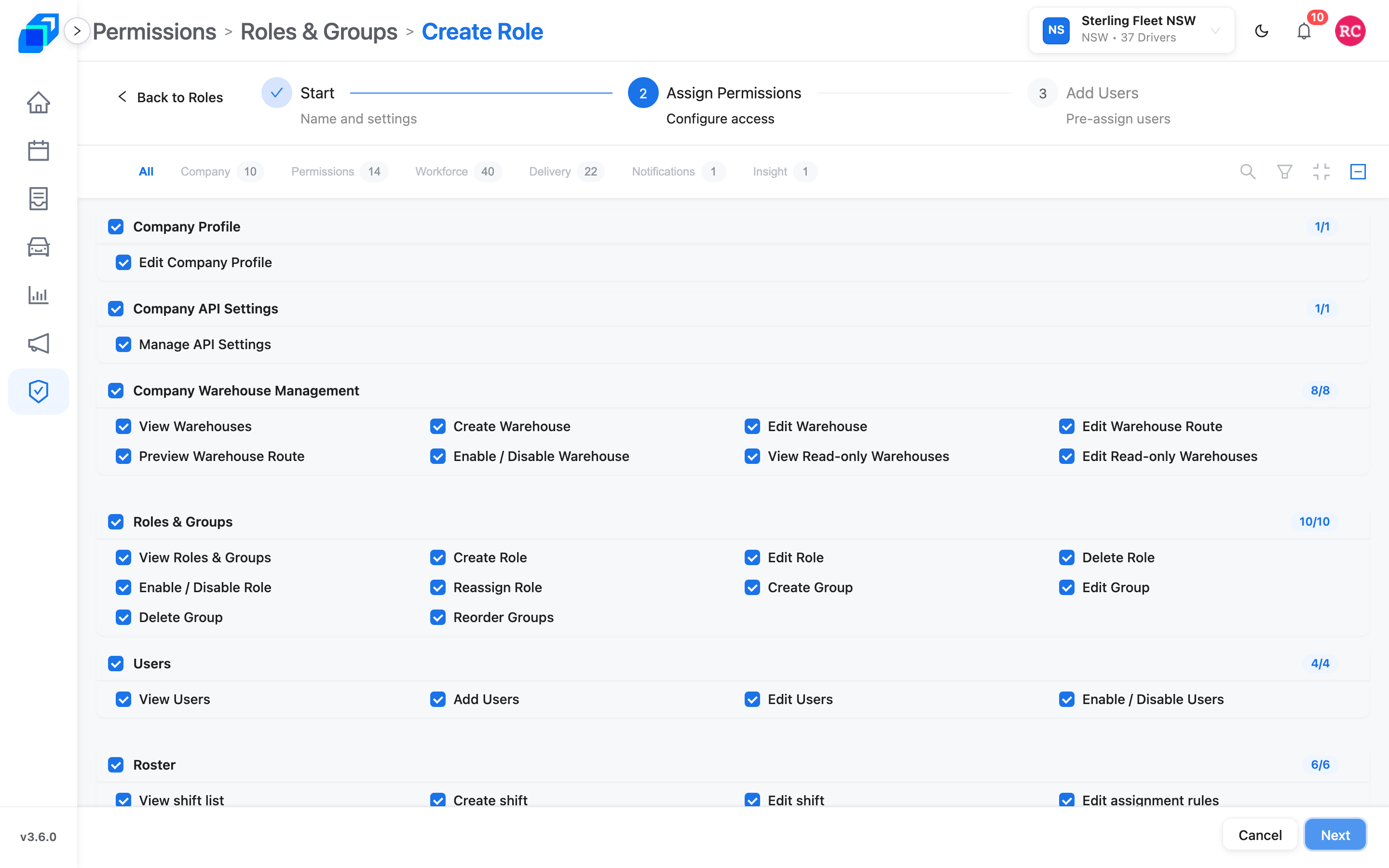
Task: Collapse Roles & Groups via 10/10 badge
Action: click(1314, 522)
